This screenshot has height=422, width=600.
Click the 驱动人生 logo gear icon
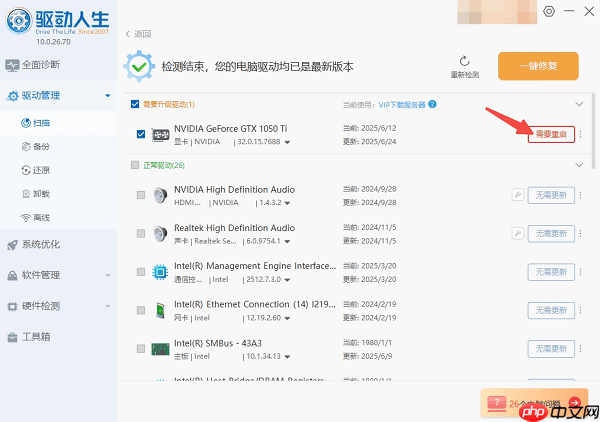click(x=18, y=20)
